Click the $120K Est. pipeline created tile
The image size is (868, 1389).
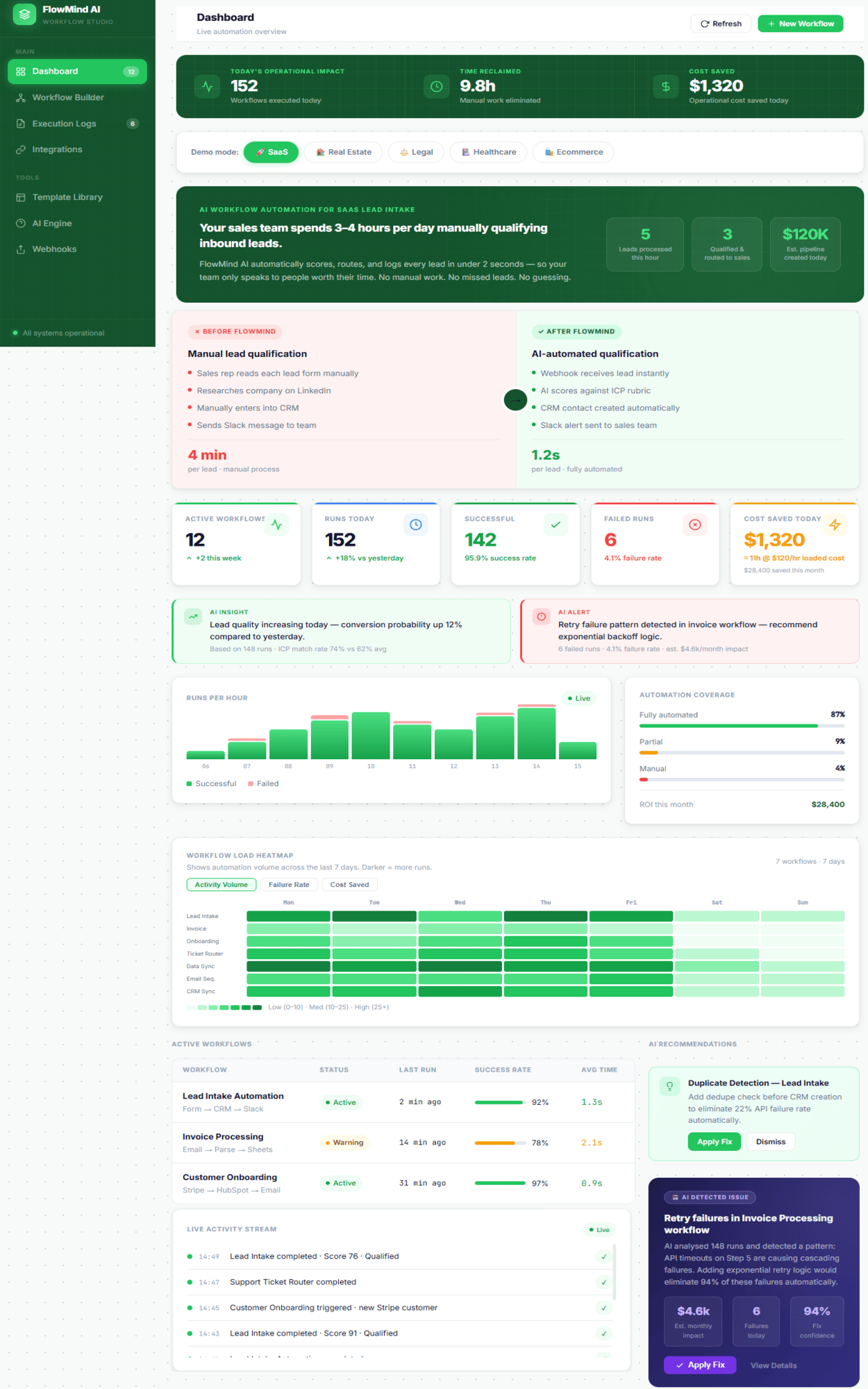tap(806, 244)
